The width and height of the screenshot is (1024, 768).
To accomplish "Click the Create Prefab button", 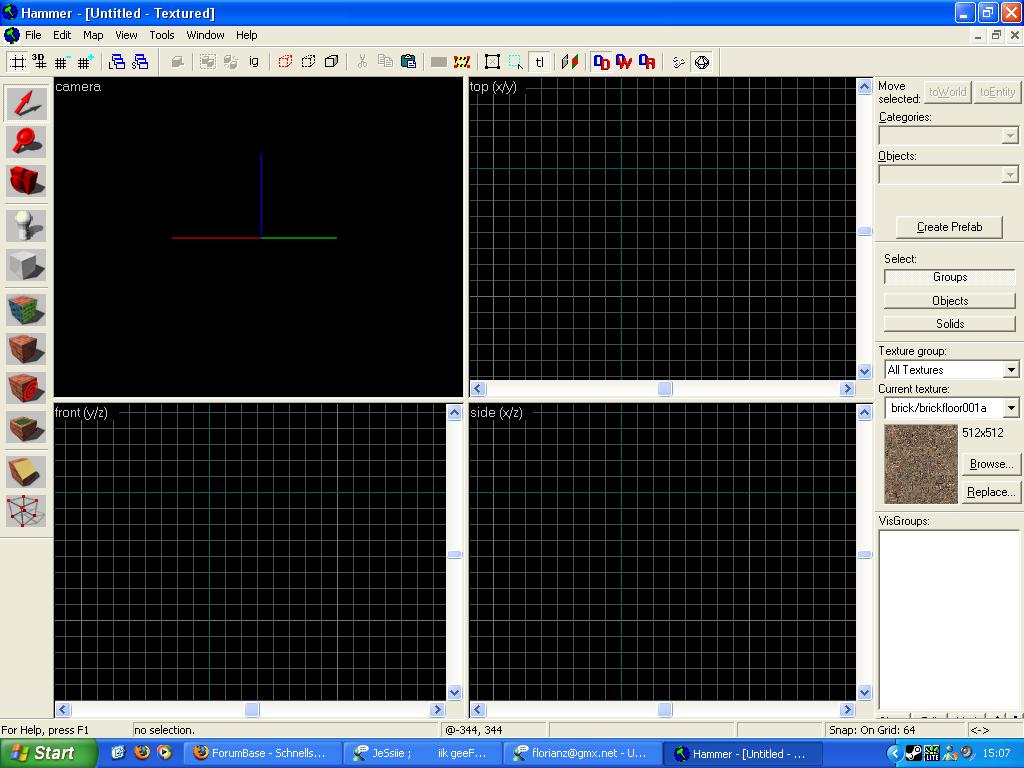I will pos(949,227).
